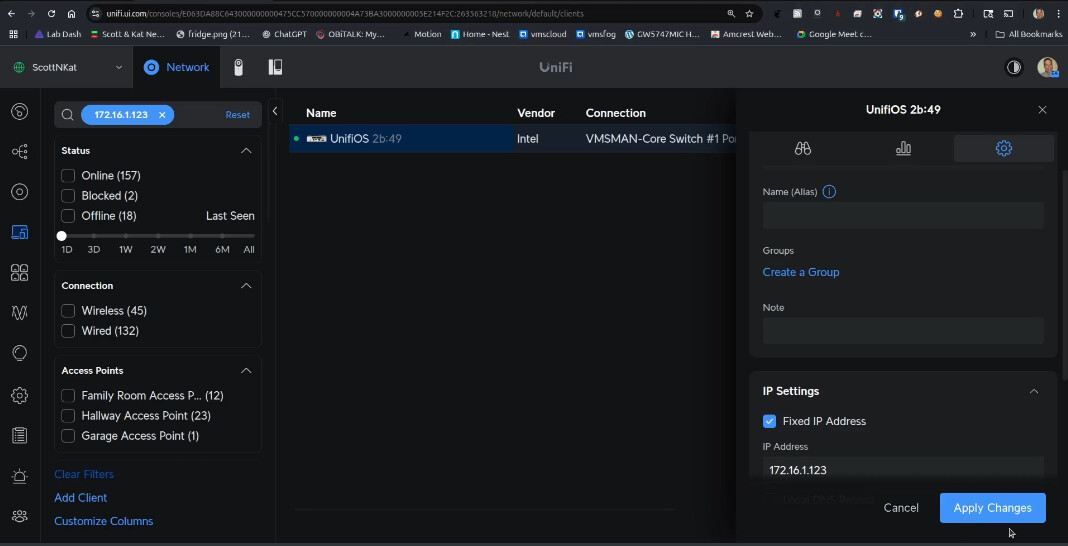Sort the table by Vendor column
The image size is (1068, 546).
536,113
